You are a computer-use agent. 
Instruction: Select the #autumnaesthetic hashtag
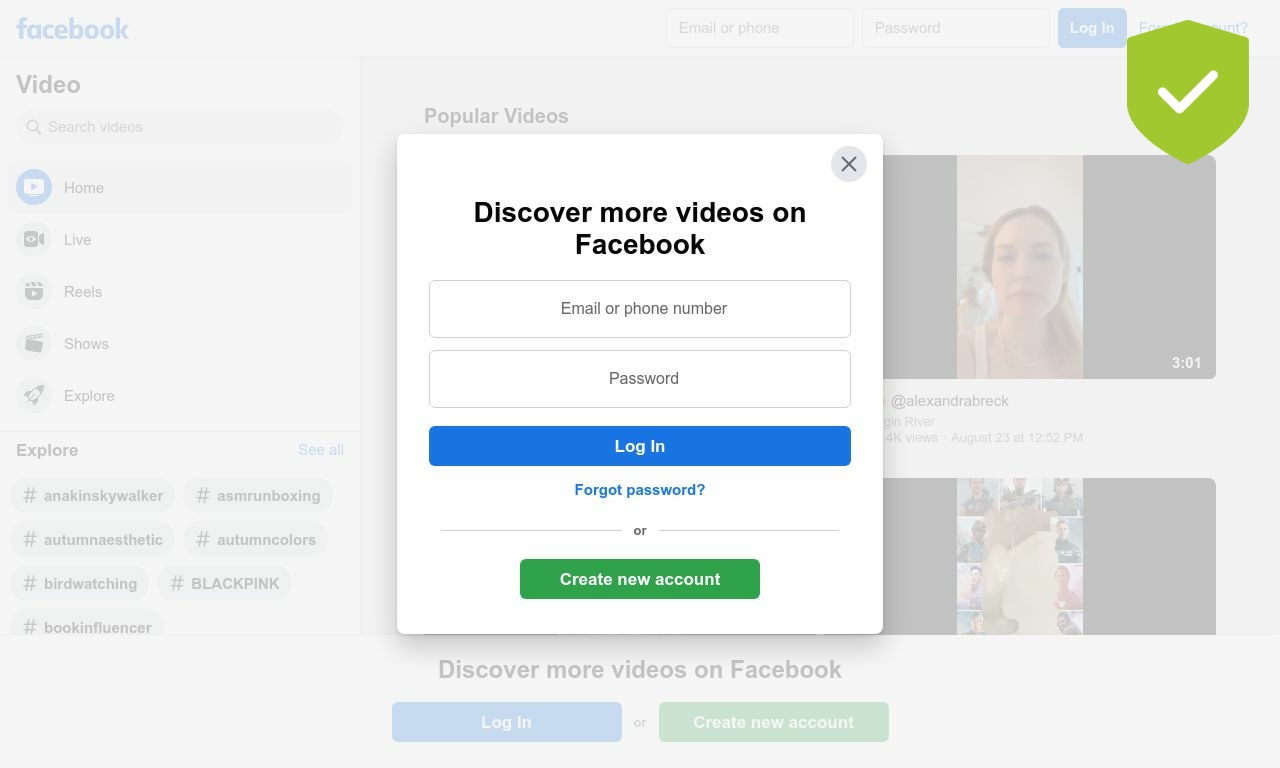point(93,539)
